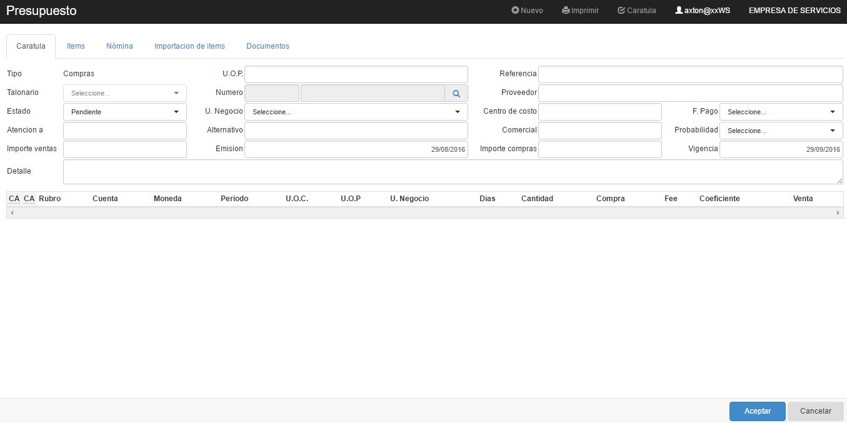This screenshot has height=423, width=847.
Task: Click the magnifier search icon next to Numero
Action: [x=456, y=93]
